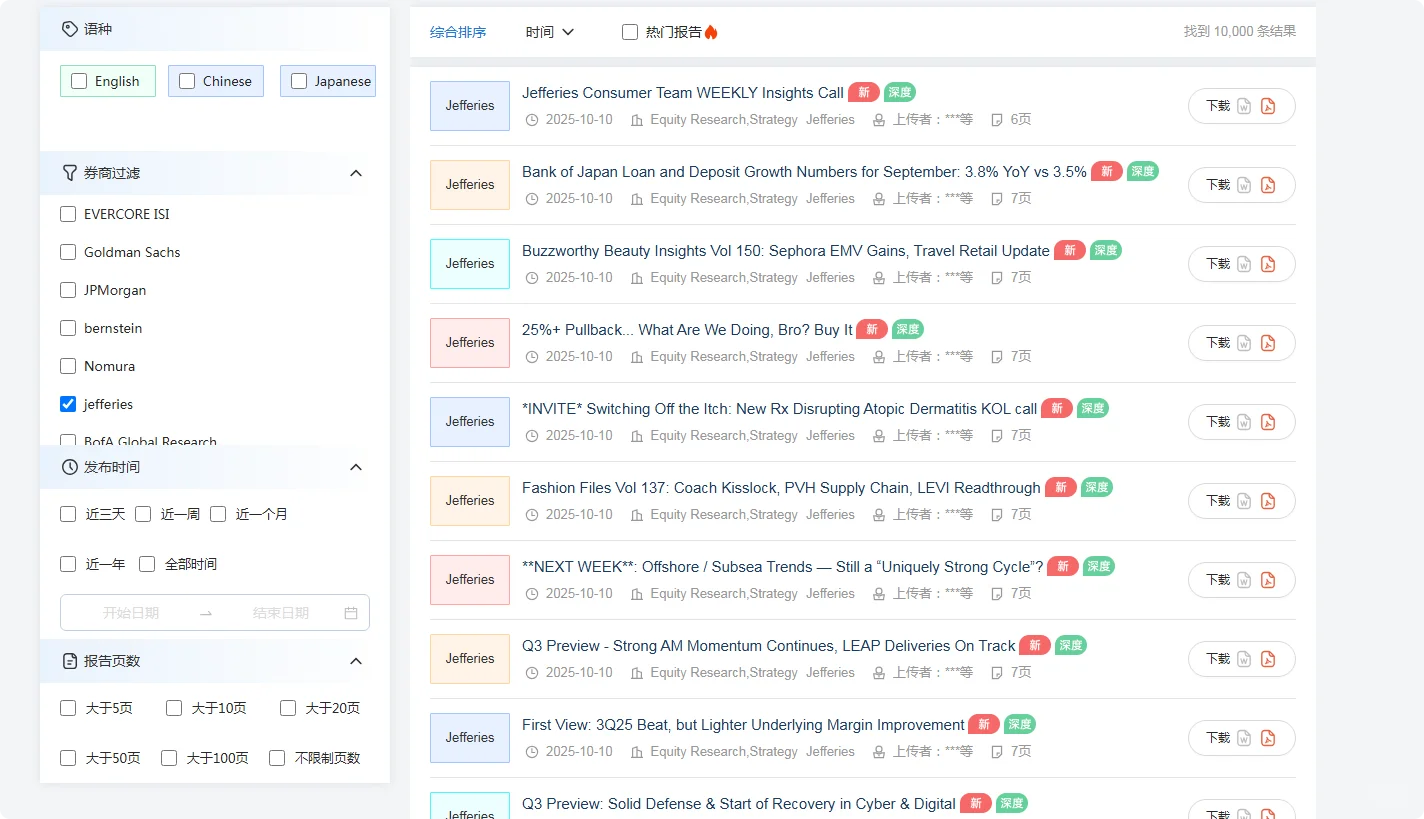Viewport: 1424px width, 819px height.
Task: Click PDF icon for Fashion Files Vol 137
Action: [x=1268, y=501]
